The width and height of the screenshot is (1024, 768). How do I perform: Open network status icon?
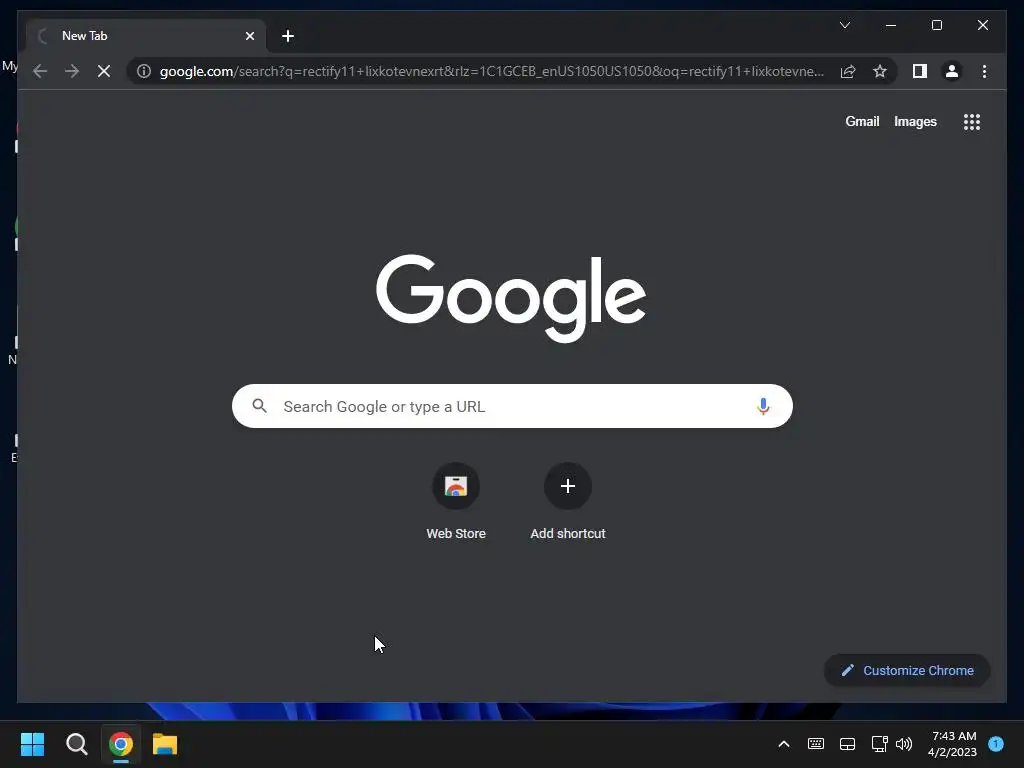coord(879,744)
